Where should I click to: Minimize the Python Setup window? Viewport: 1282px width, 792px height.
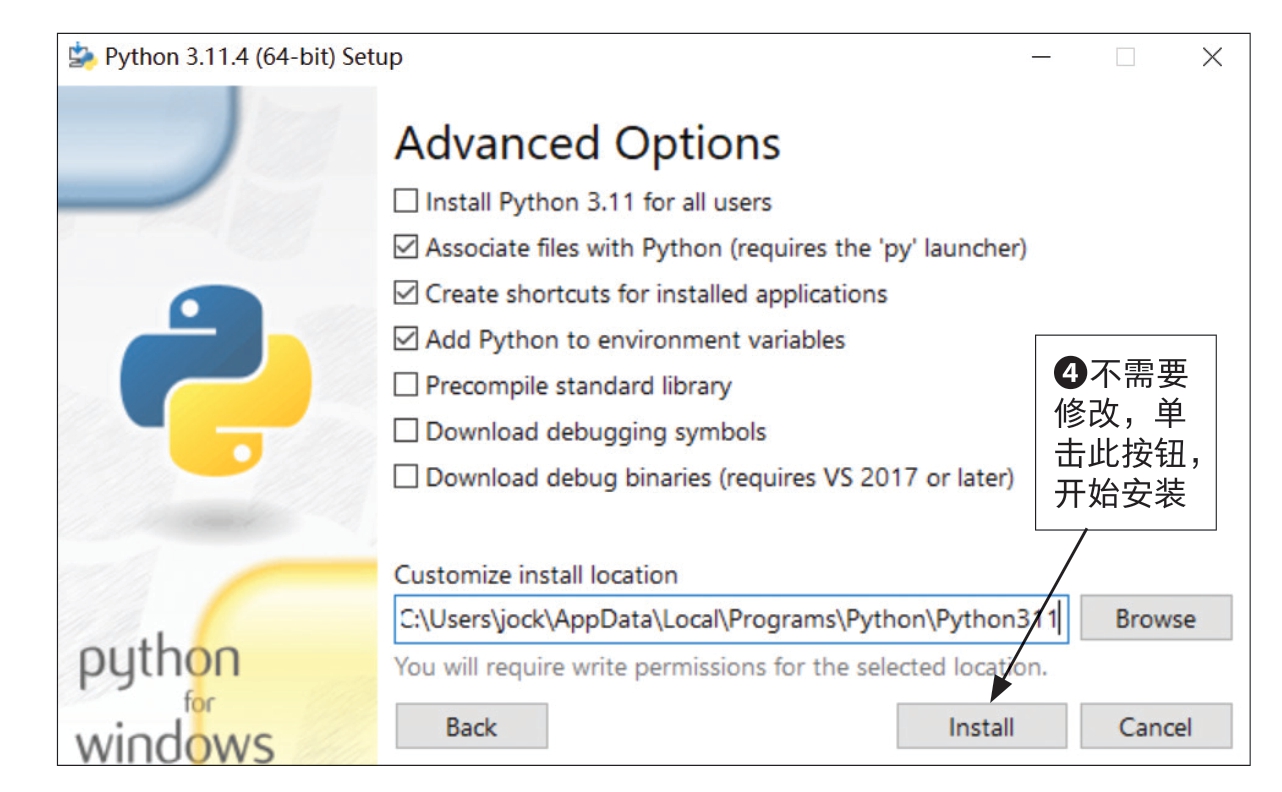pos(1041,57)
